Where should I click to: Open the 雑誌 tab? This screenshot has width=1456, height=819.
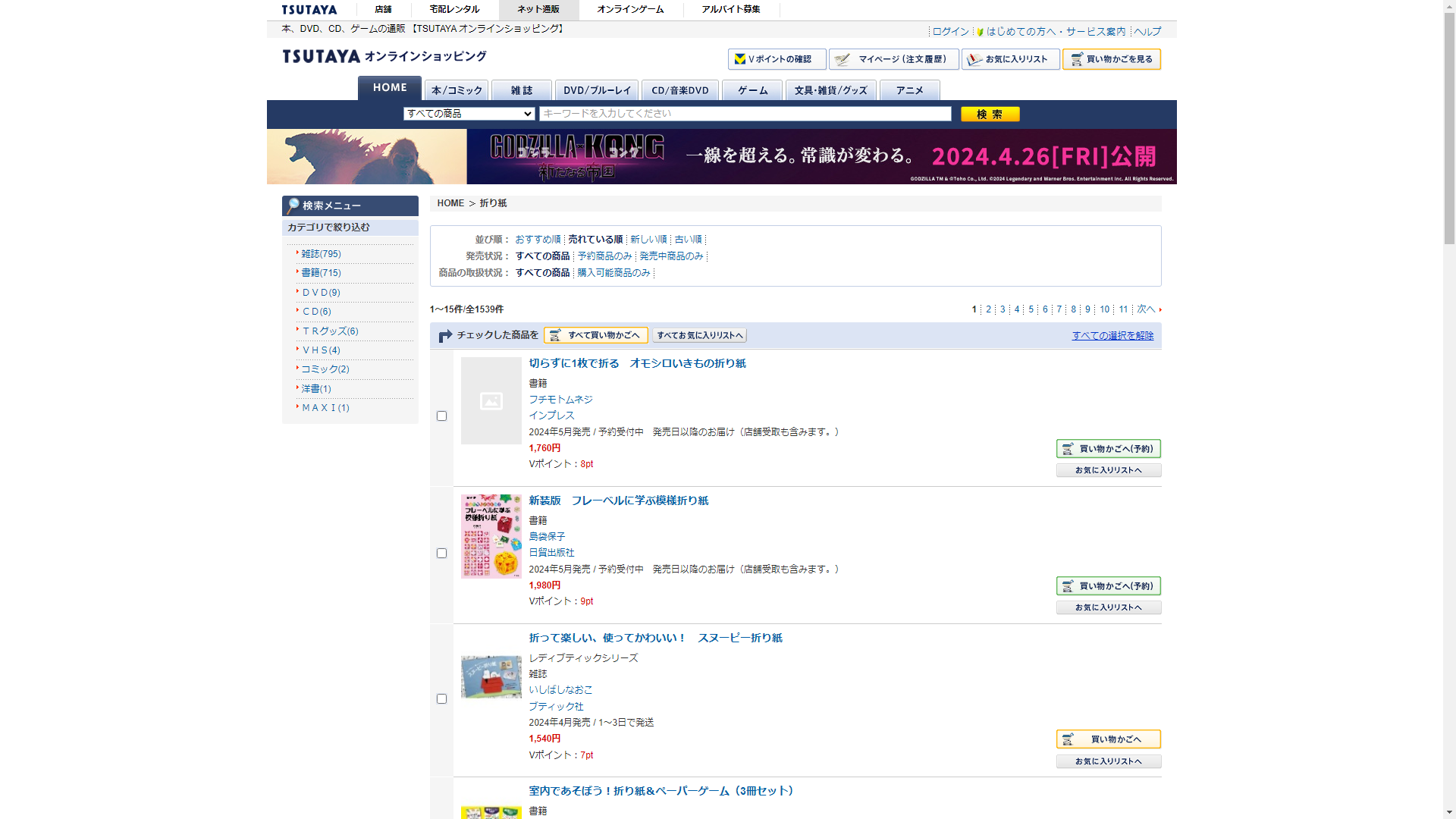click(522, 90)
